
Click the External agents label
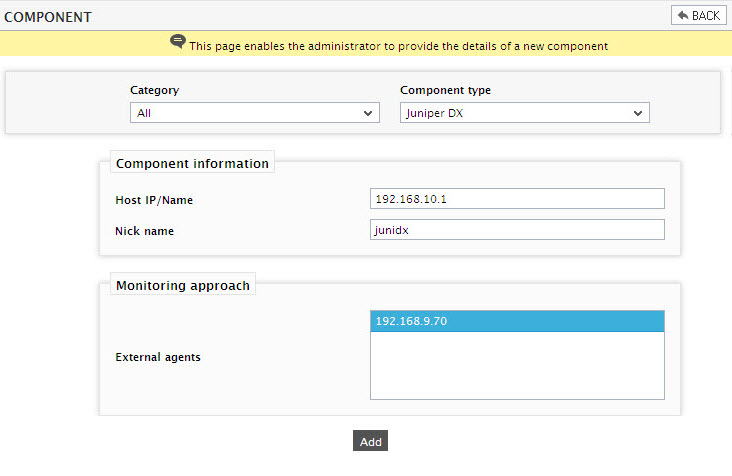(x=158, y=357)
